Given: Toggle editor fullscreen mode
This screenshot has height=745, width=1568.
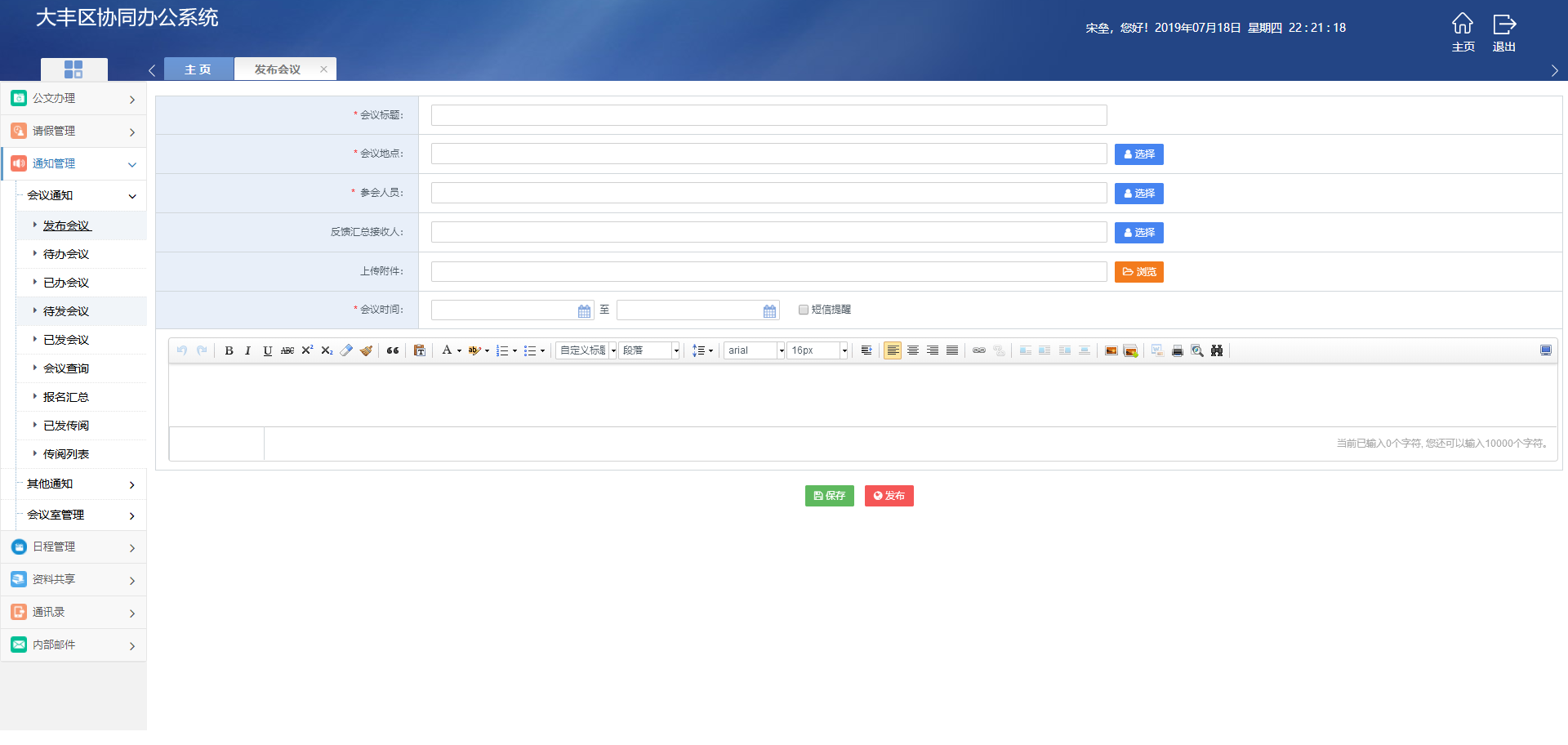Looking at the screenshot, I should click(x=1546, y=350).
